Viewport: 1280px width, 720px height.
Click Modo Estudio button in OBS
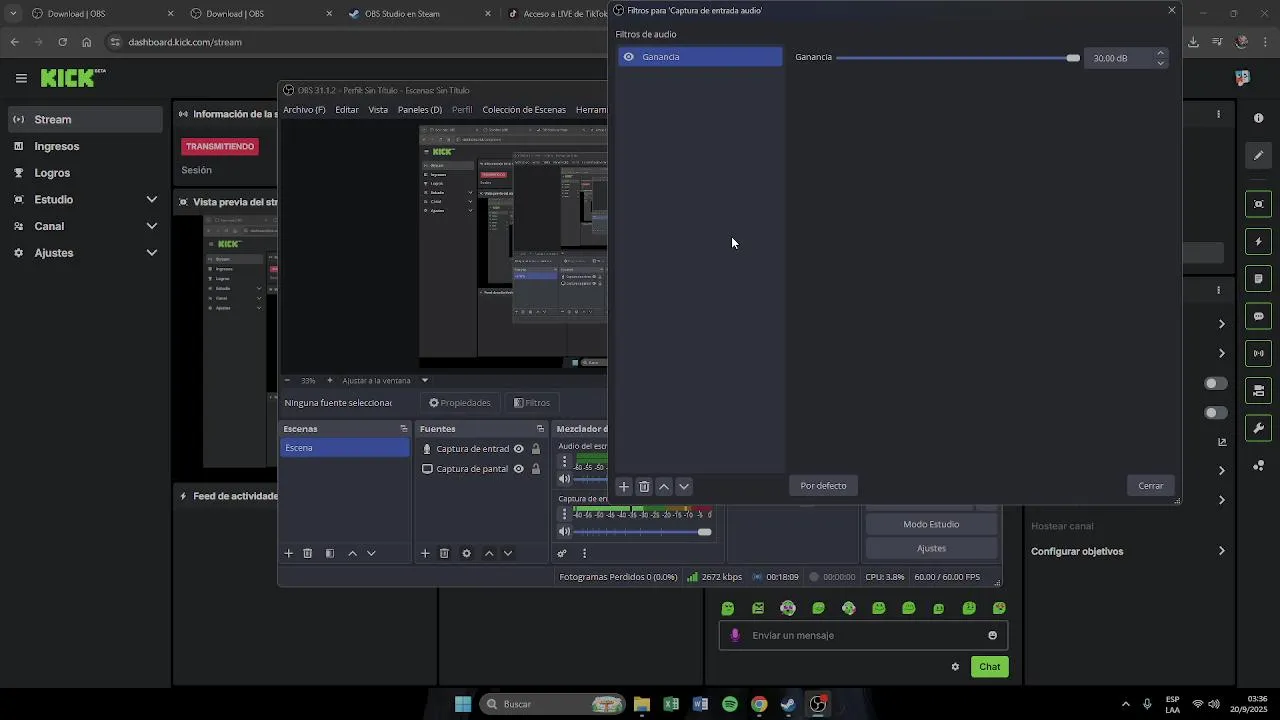931,524
